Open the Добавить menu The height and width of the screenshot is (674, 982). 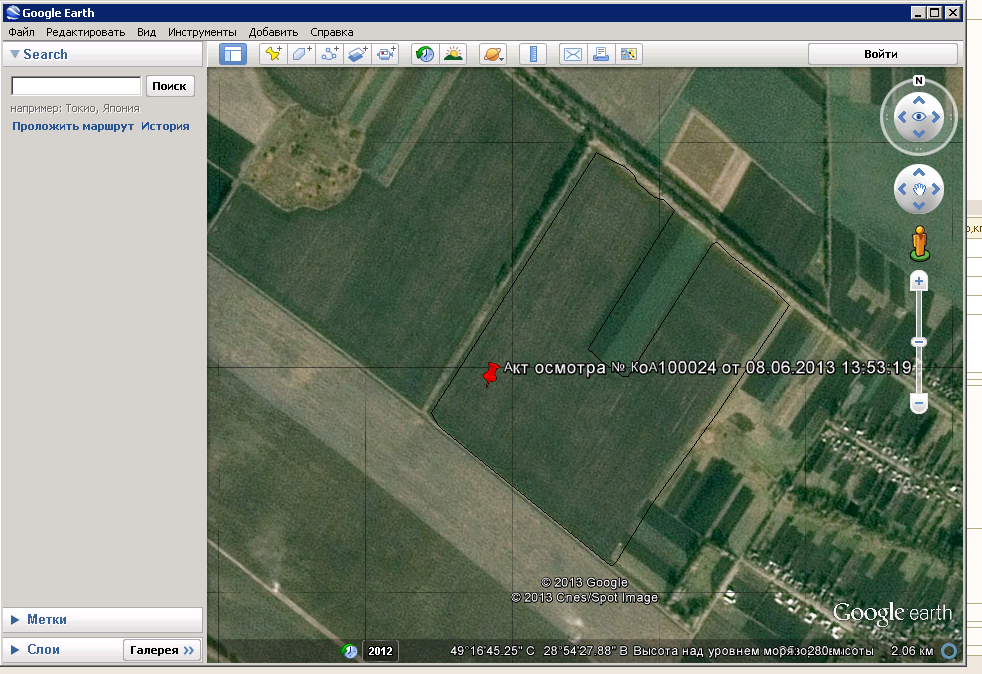(x=273, y=32)
